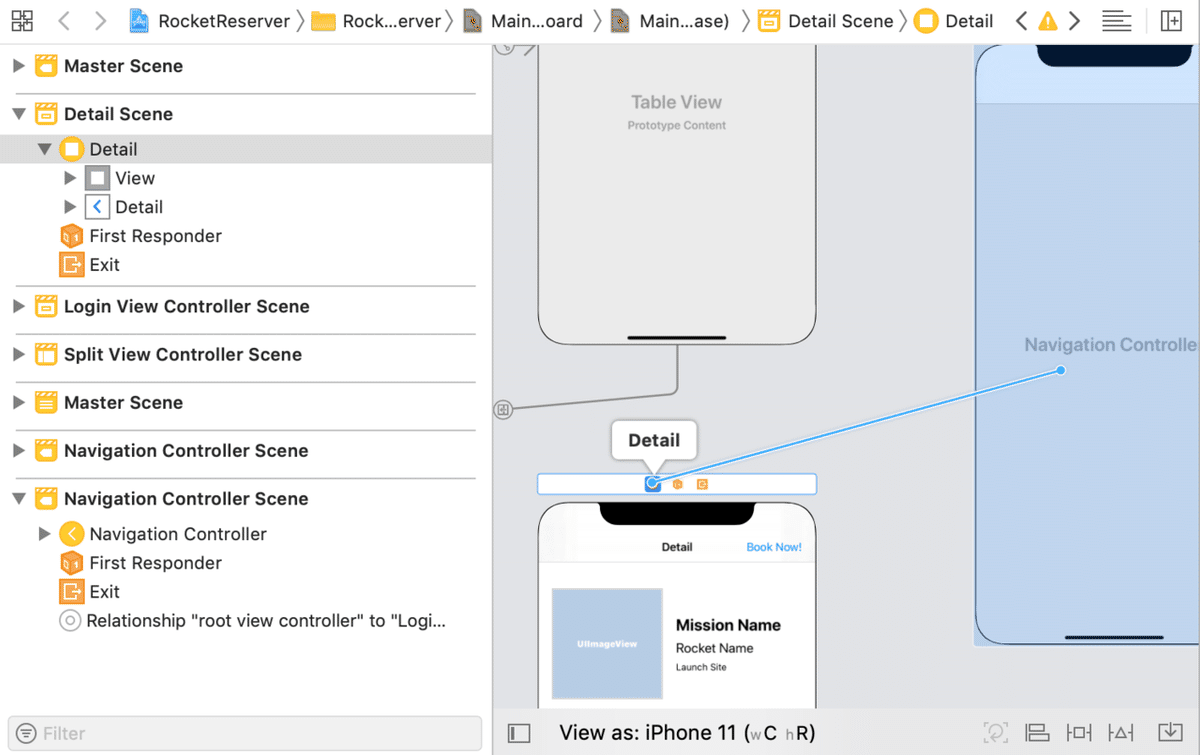The image size is (1200, 755).
Task: Select the Navigation Controller scene on canvas
Action: (1088, 345)
